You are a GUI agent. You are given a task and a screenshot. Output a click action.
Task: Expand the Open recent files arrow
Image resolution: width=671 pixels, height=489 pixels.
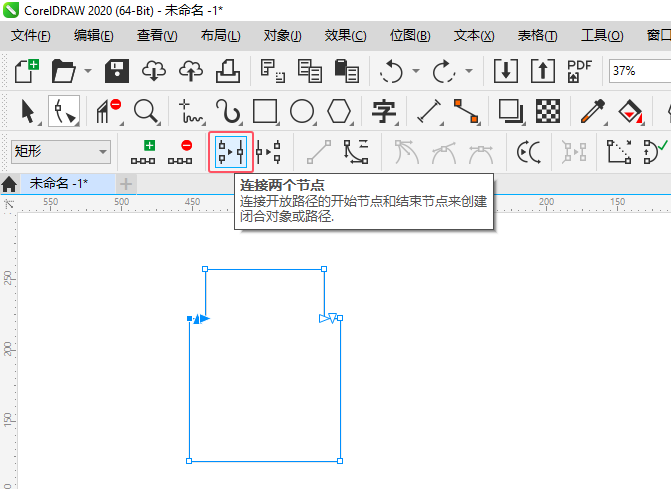88,71
